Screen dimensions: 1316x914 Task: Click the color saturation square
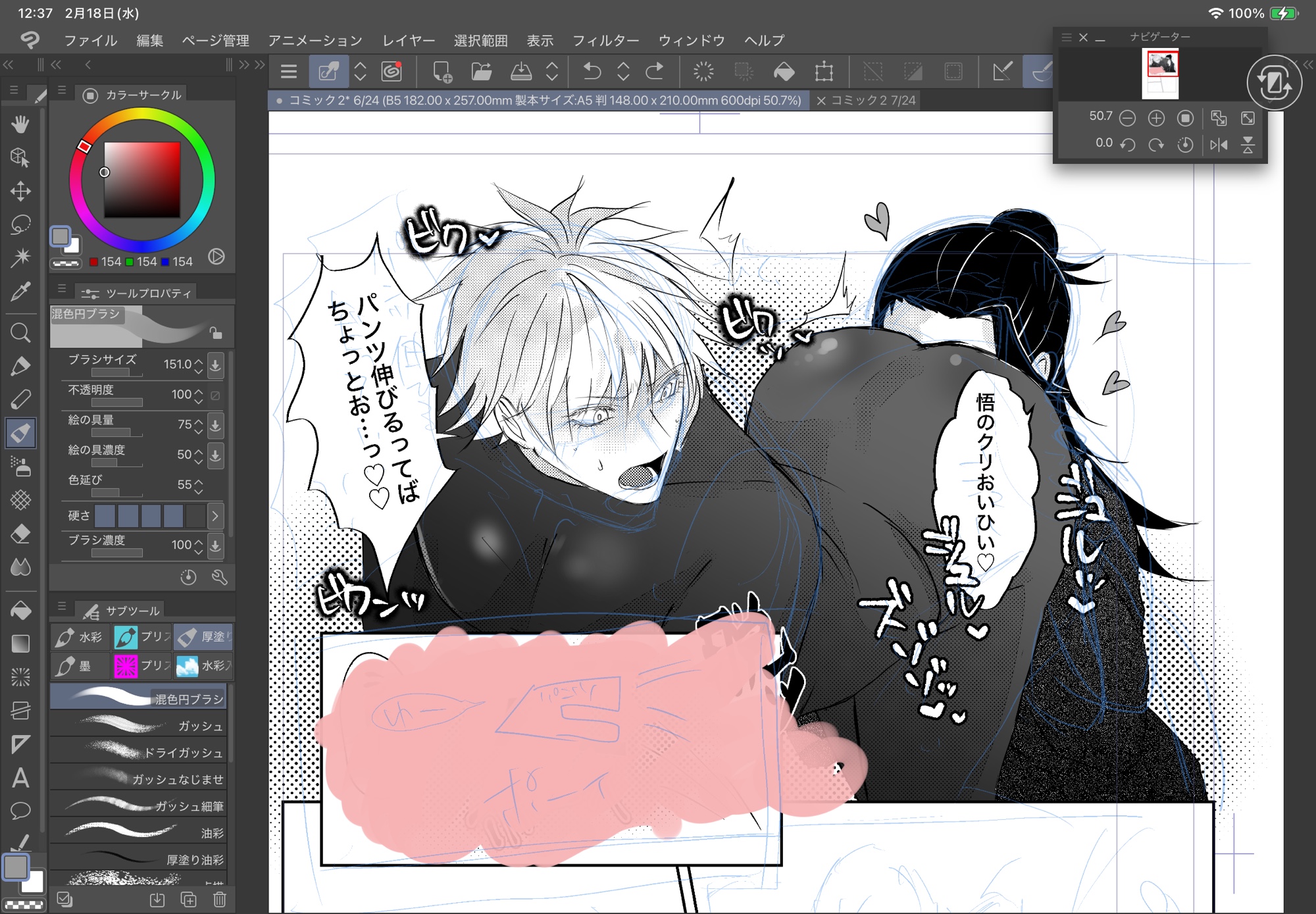pos(141,180)
